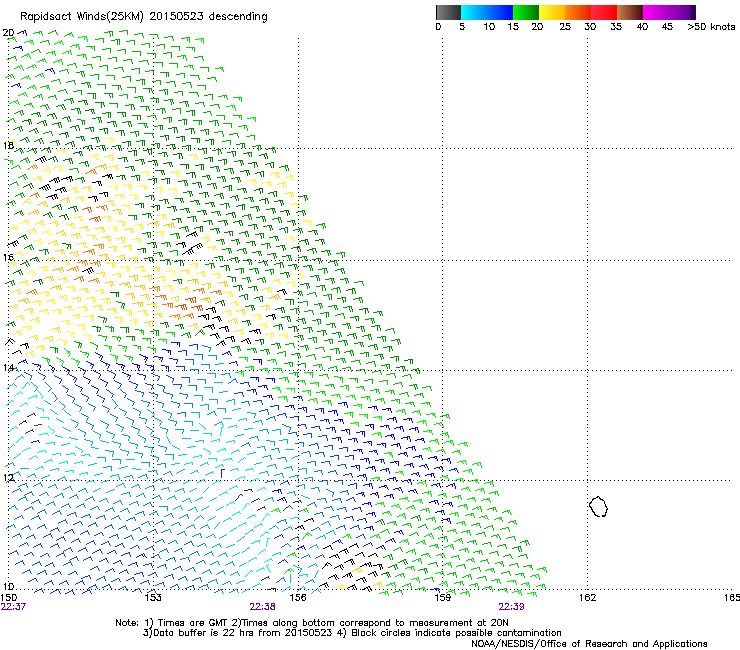Click the 'Note: 1) Times are GMT' line

tap(311, 623)
